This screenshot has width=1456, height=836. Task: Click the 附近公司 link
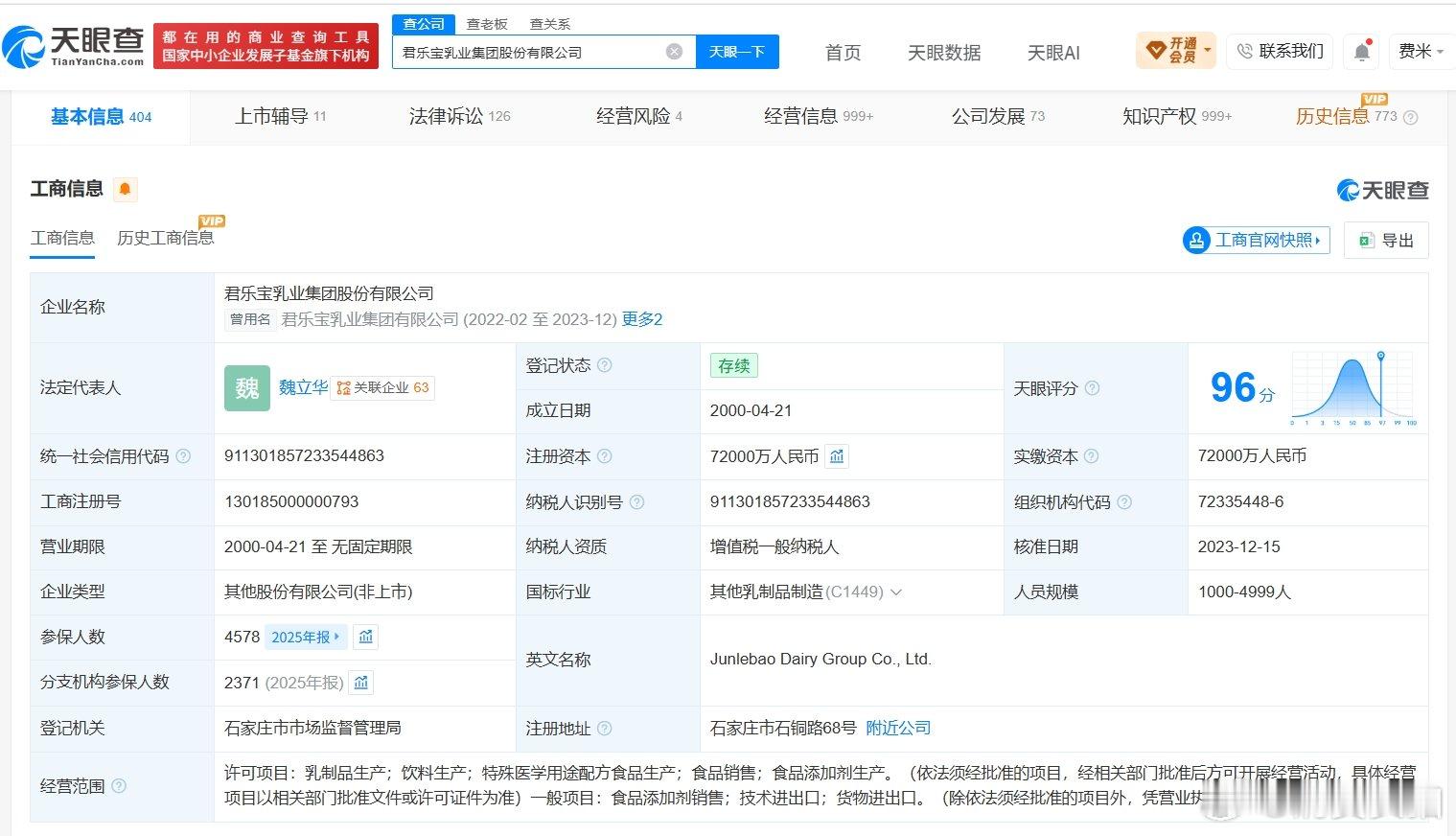click(x=898, y=728)
